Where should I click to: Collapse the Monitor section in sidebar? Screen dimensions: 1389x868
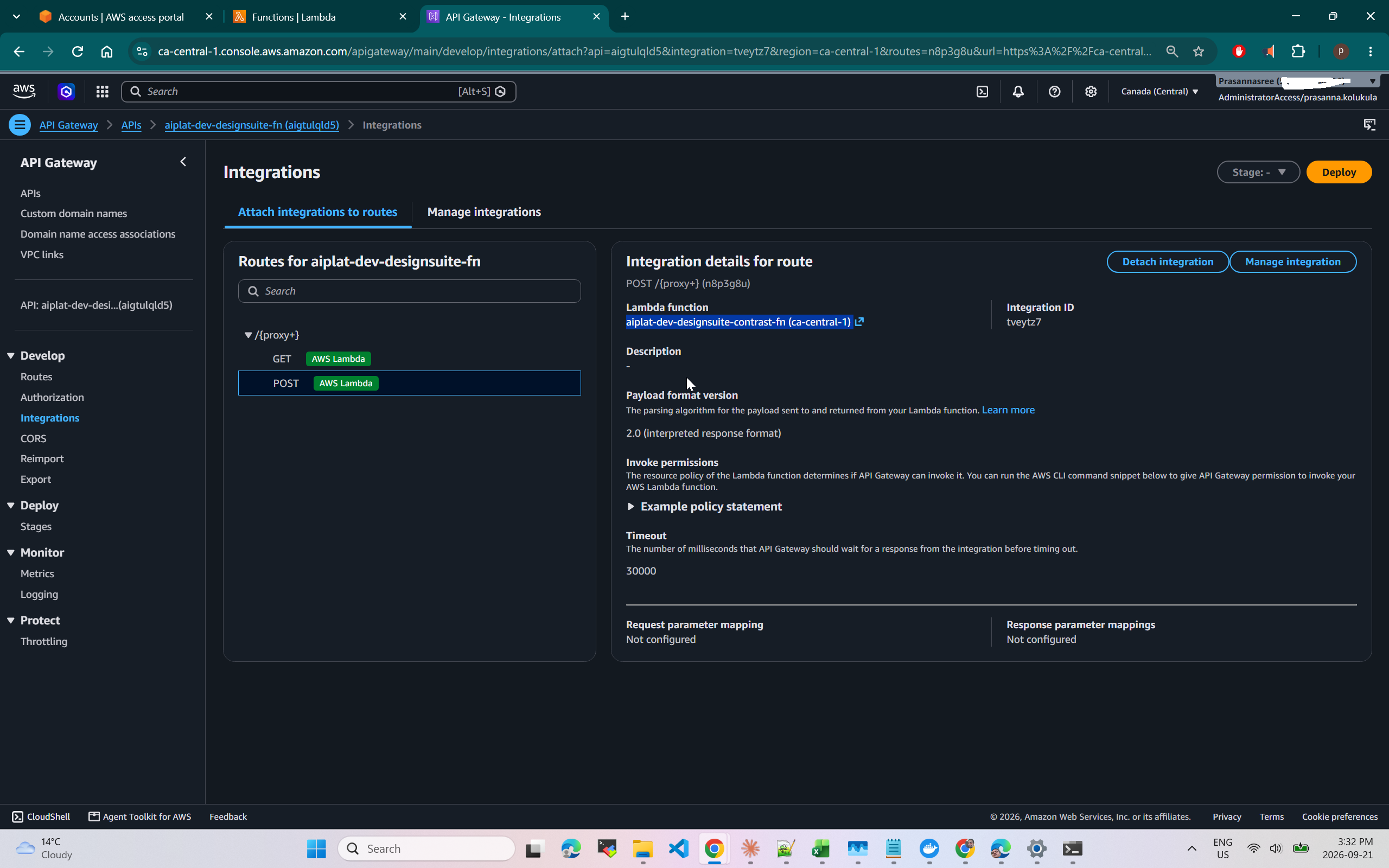point(11,552)
